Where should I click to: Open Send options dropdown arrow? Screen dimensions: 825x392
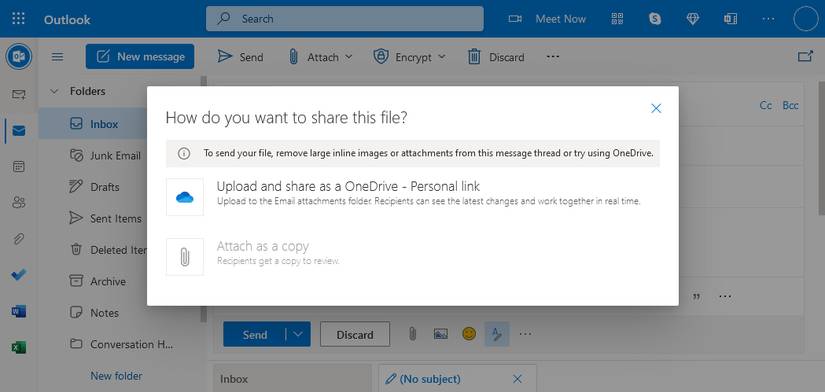pos(298,334)
